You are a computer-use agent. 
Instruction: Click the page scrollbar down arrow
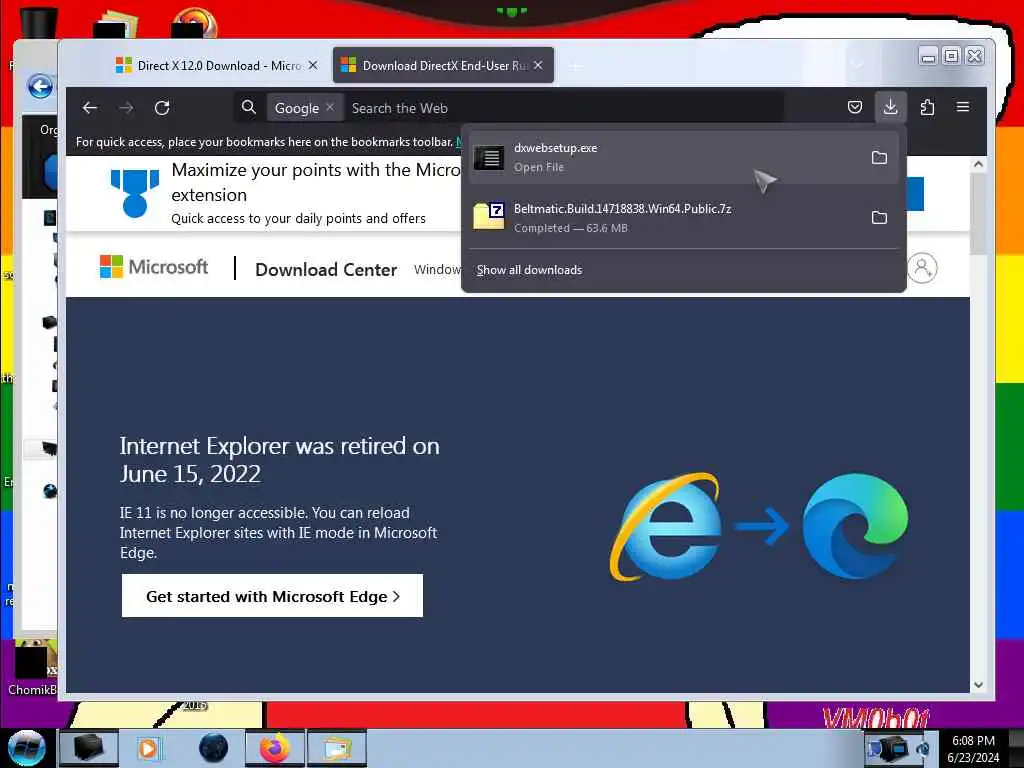point(978,685)
